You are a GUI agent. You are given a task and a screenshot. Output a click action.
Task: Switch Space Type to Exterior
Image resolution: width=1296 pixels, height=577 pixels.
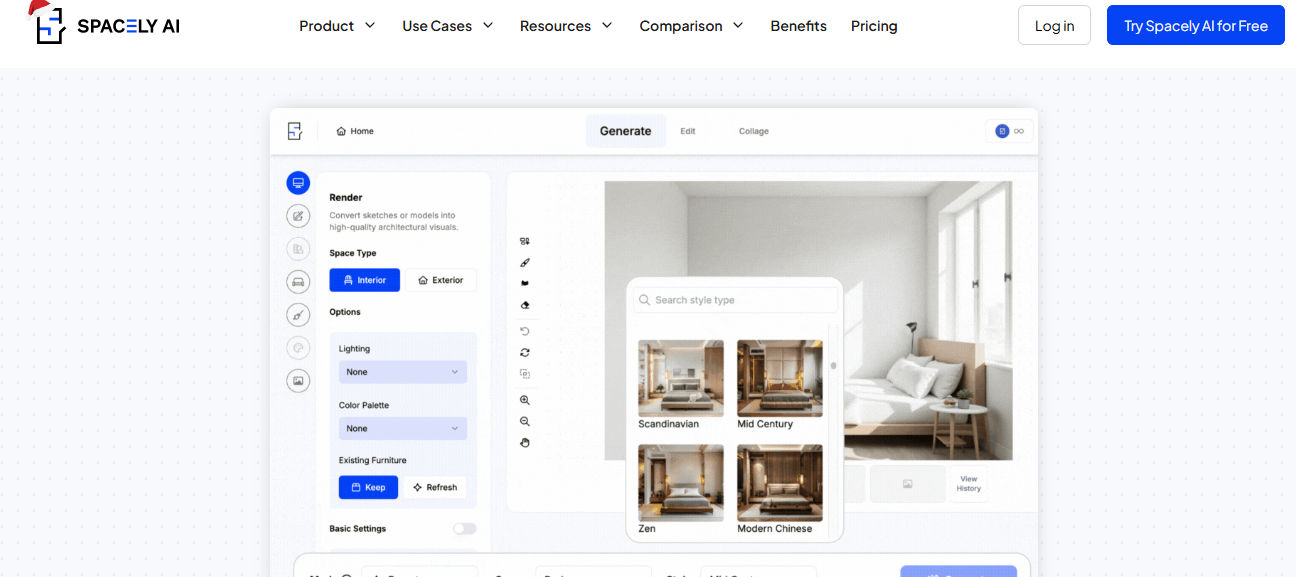[x=441, y=280]
